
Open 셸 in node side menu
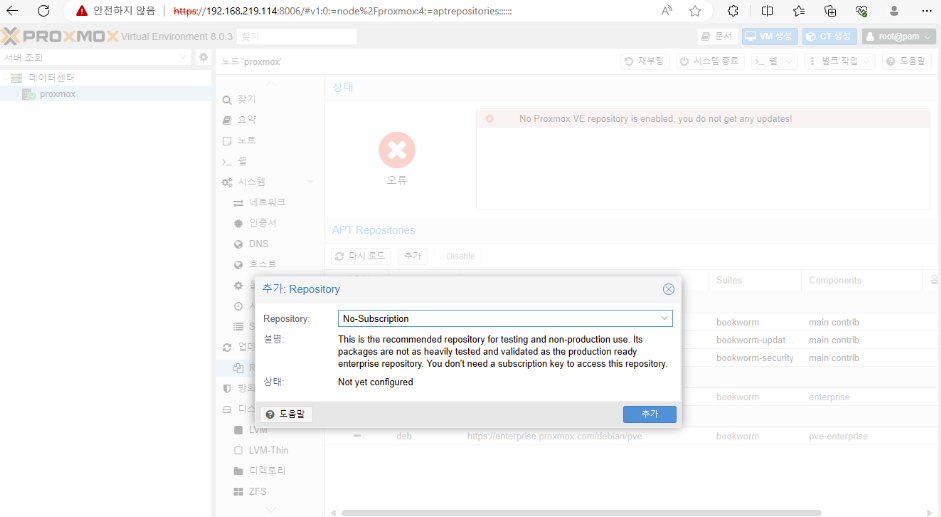click(x=242, y=162)
